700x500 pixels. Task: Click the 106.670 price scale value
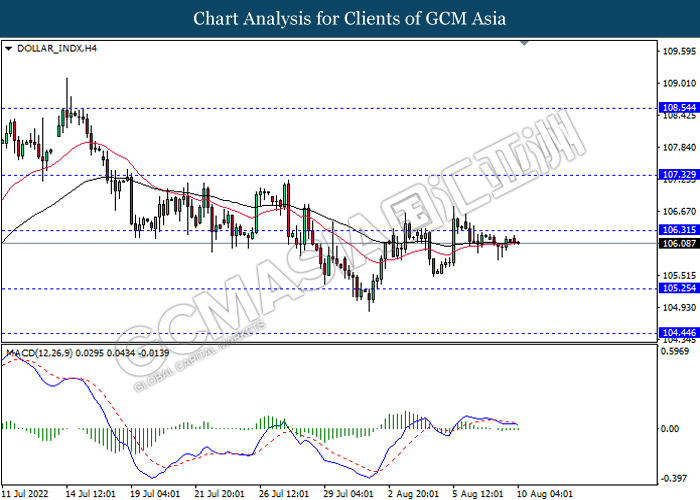point(679,212)
